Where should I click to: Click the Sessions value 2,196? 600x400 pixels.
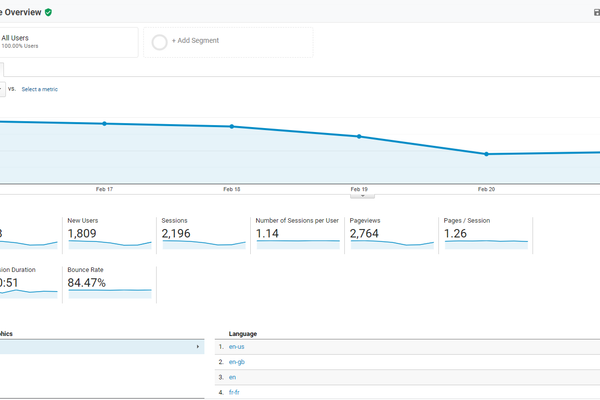pyautogui.click(x=176, y=233)
